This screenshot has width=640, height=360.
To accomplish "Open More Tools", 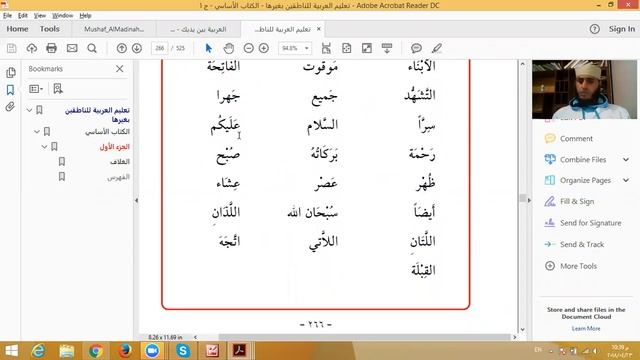I will click(x=578, y=266).
